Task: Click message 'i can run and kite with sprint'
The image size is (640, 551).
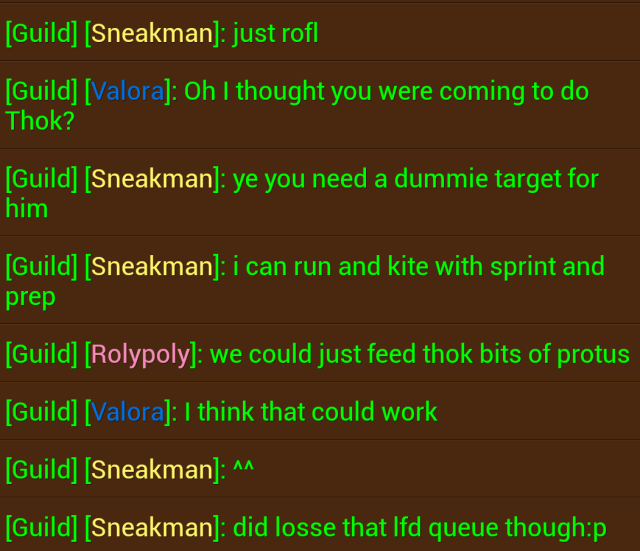Action: point(320,280)
